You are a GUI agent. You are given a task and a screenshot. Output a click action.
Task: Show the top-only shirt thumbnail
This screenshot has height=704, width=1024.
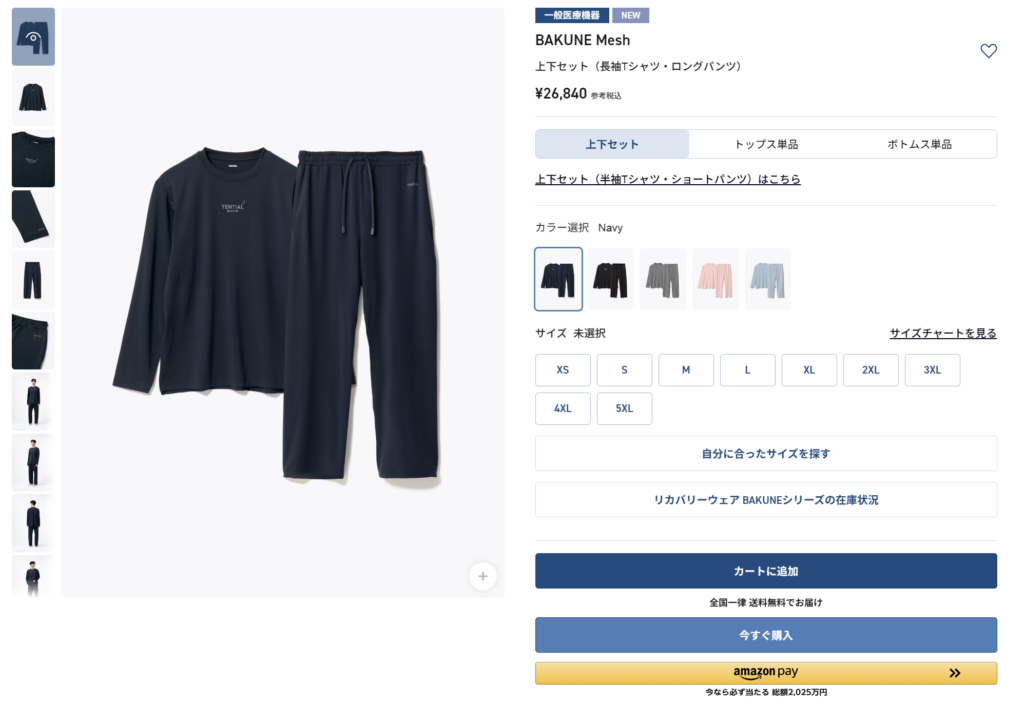click(x=33, y=97)
